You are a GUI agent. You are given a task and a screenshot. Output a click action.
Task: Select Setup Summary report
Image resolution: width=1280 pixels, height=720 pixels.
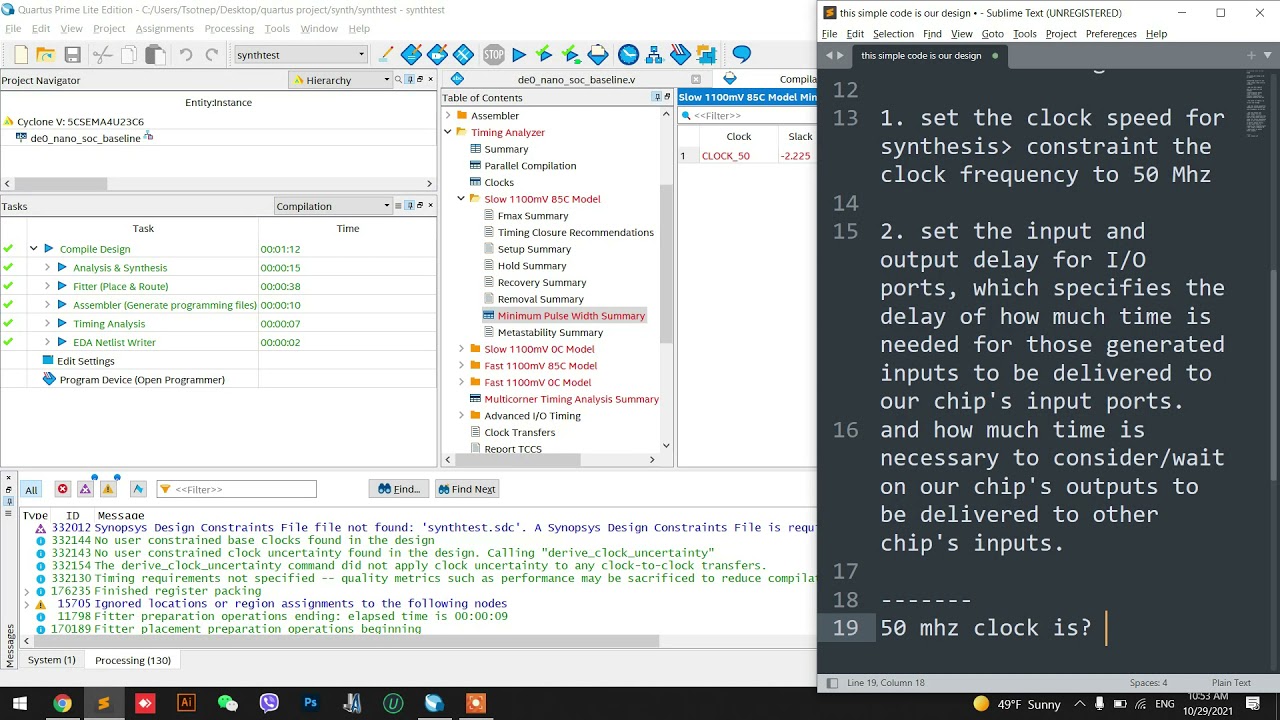[534, 249]
